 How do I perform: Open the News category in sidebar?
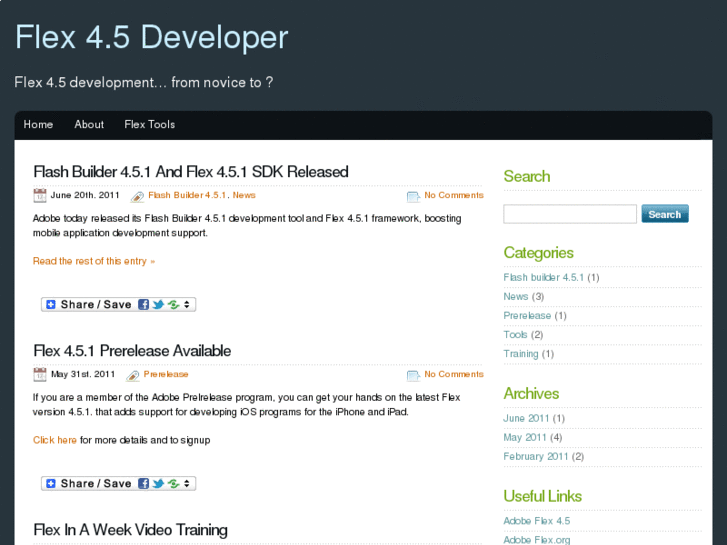click(x=516, y=296)
